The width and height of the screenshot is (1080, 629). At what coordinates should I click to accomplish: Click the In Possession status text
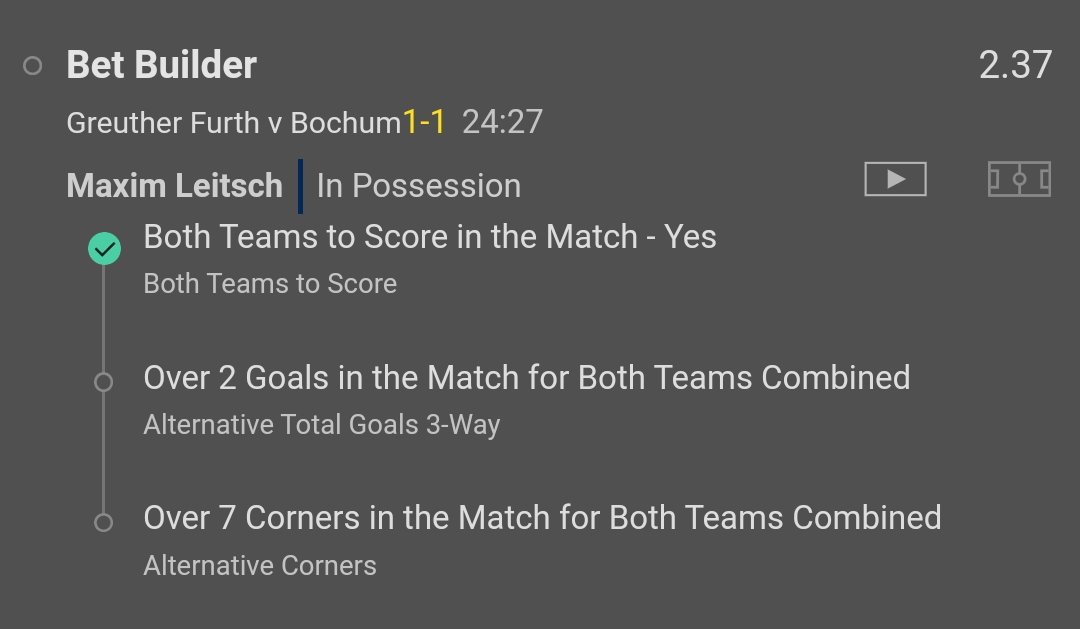click(x=419, y=186)
